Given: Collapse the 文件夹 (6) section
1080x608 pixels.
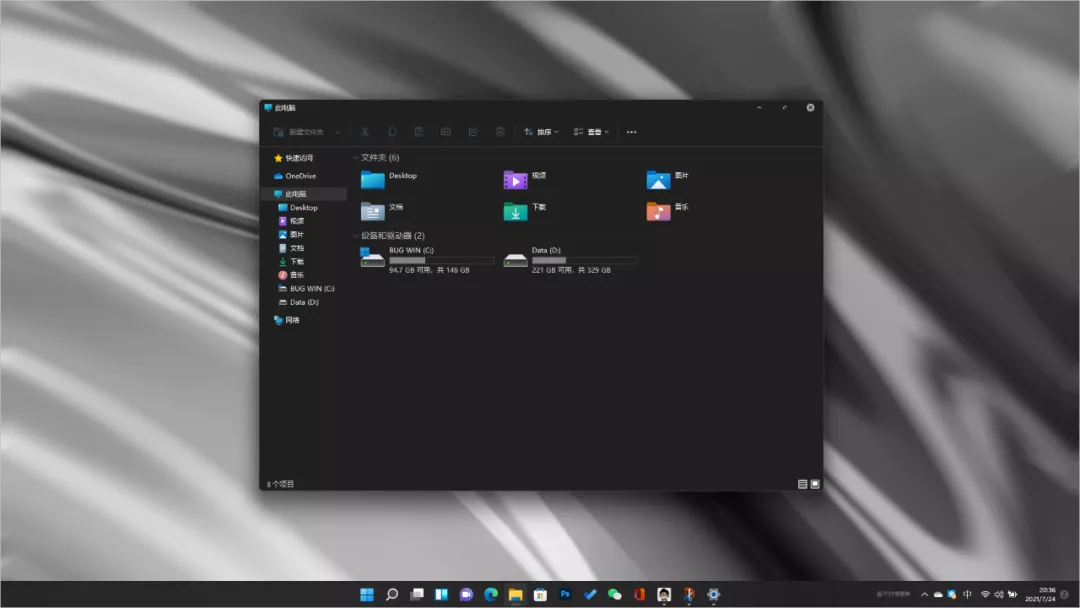Looking at the screenshot, I should [x=355, y=157].
